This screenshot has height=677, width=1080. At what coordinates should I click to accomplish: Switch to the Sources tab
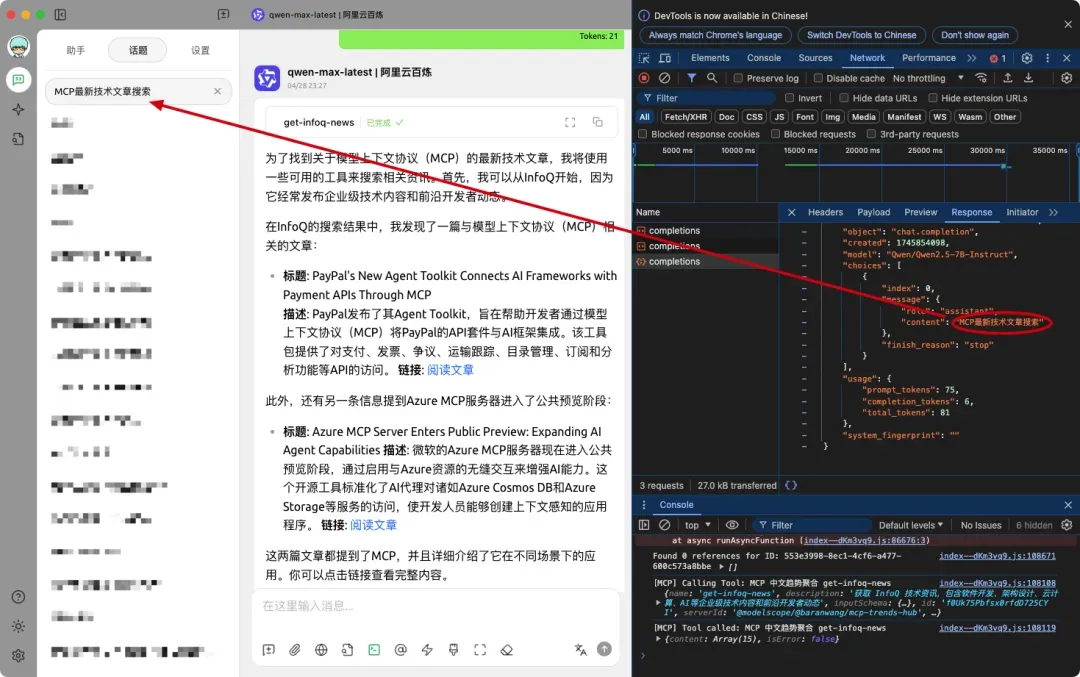point(816,59)
